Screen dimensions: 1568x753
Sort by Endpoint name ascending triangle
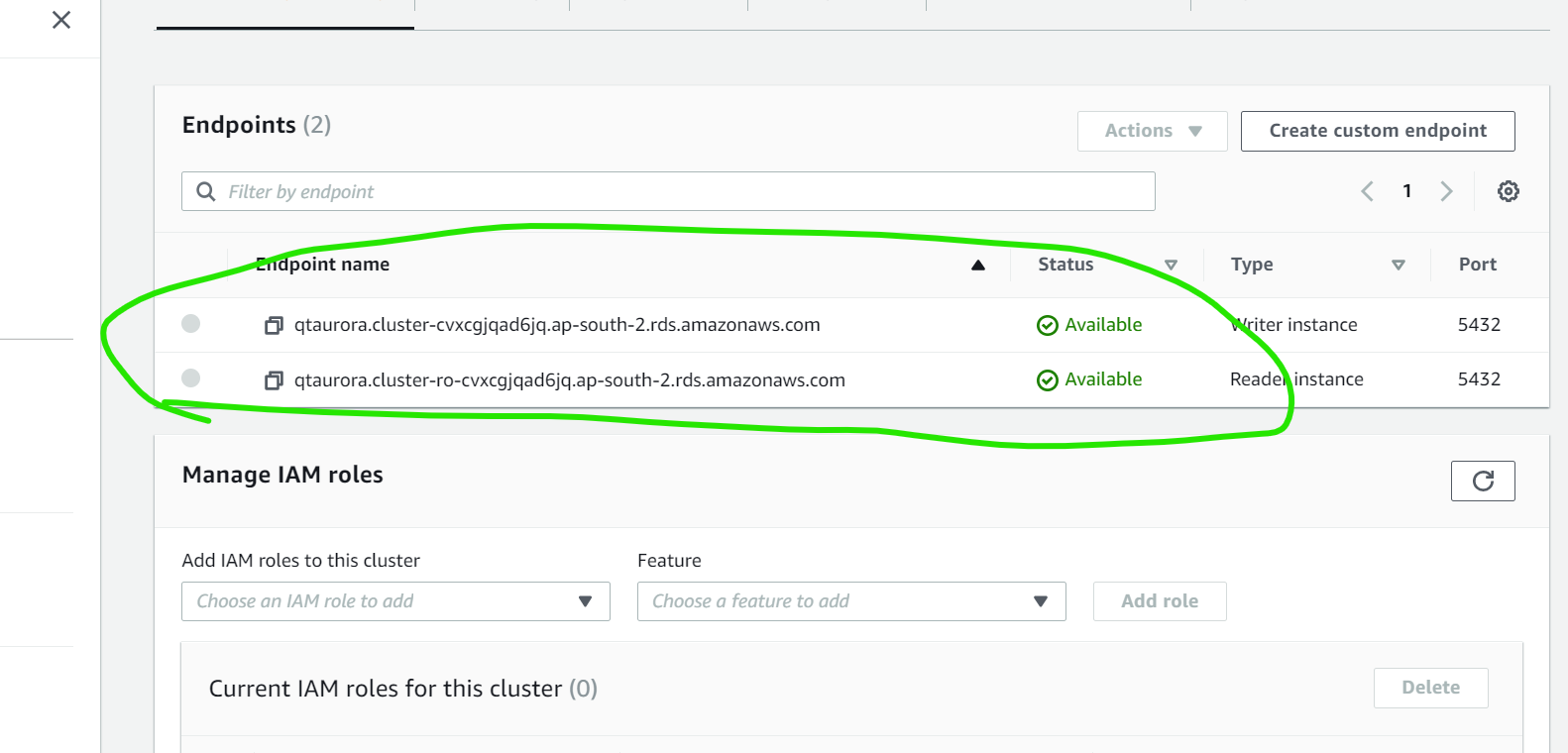978,265
